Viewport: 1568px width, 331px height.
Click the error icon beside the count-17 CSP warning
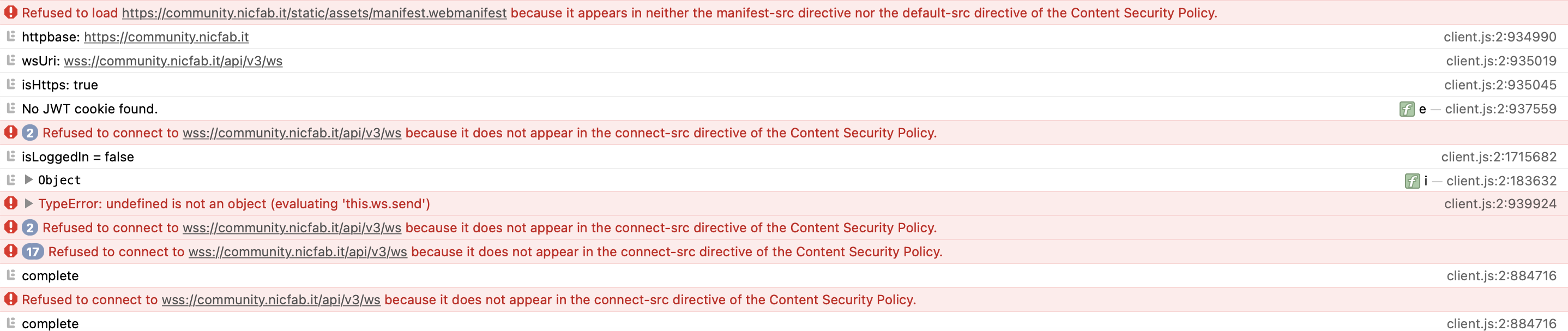10,251
